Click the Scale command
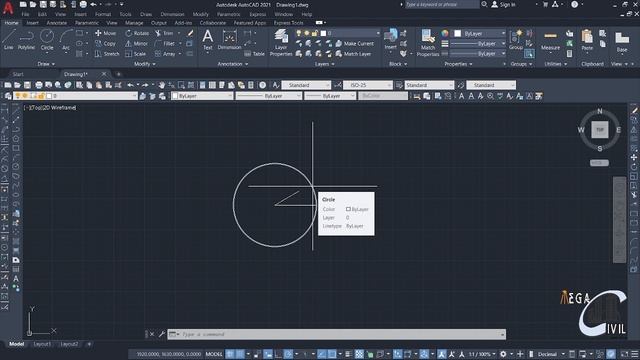Image resolution: width=640 pixels, height=360 pixels. (x=136, y=53)
